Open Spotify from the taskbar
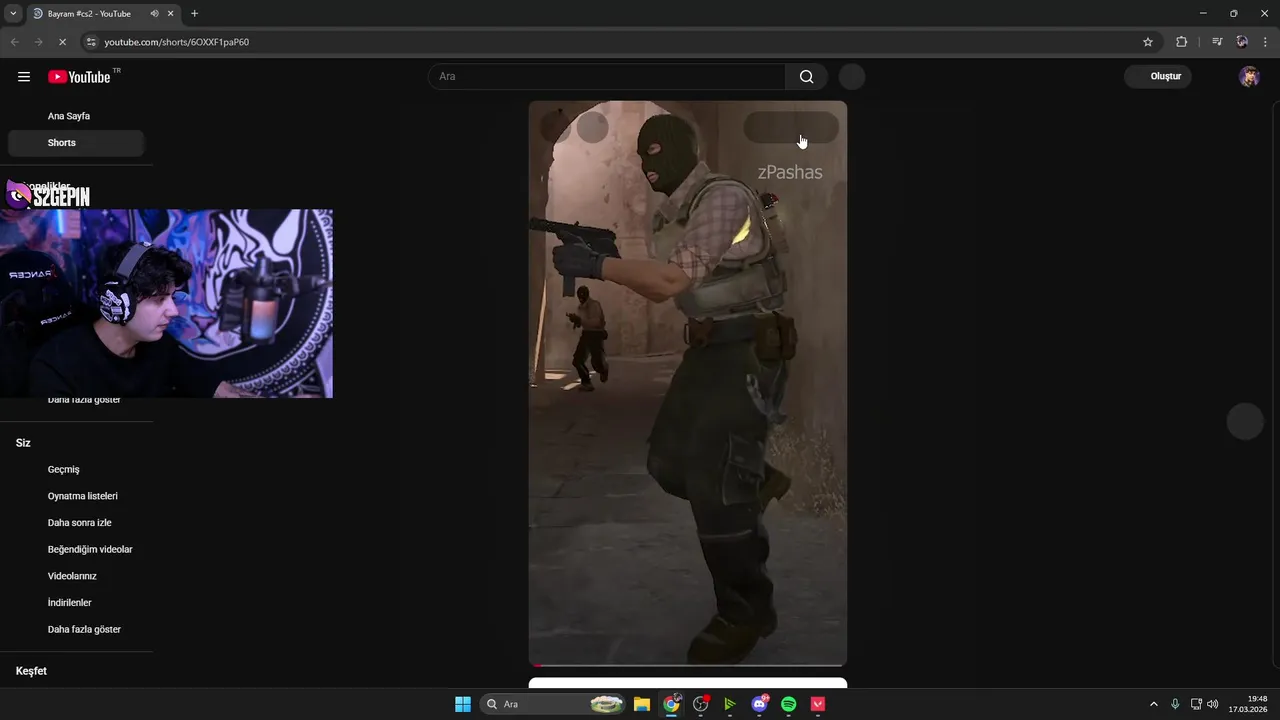Viewport: 1280px width, 720px height. click(789, 704)
